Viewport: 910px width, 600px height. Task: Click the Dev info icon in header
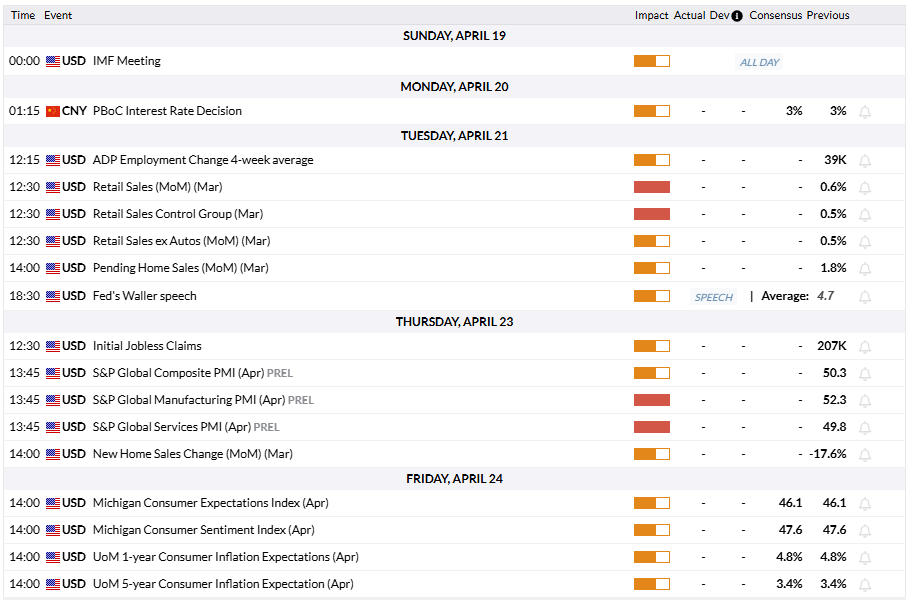(737, 16)
